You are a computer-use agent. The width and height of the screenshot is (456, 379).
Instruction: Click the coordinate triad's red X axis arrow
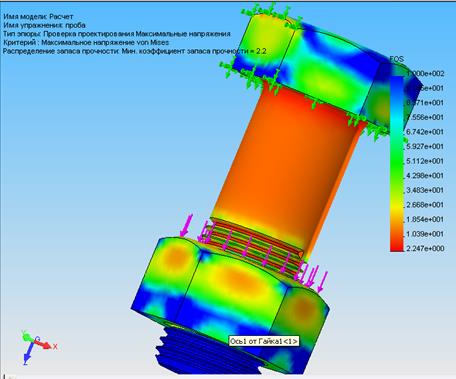click(45, 345)
